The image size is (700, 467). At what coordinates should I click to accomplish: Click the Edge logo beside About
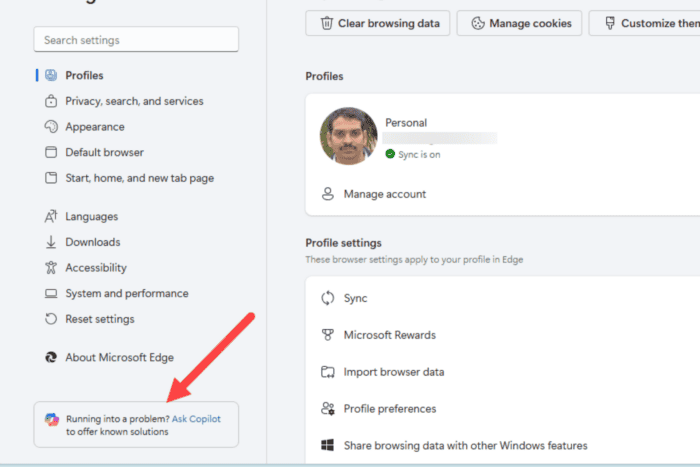pyautogui.click(x=51, y=357)
